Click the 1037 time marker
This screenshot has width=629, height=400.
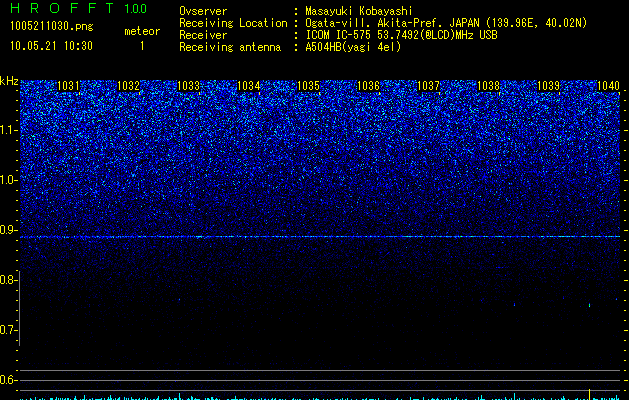coord(428,86)
